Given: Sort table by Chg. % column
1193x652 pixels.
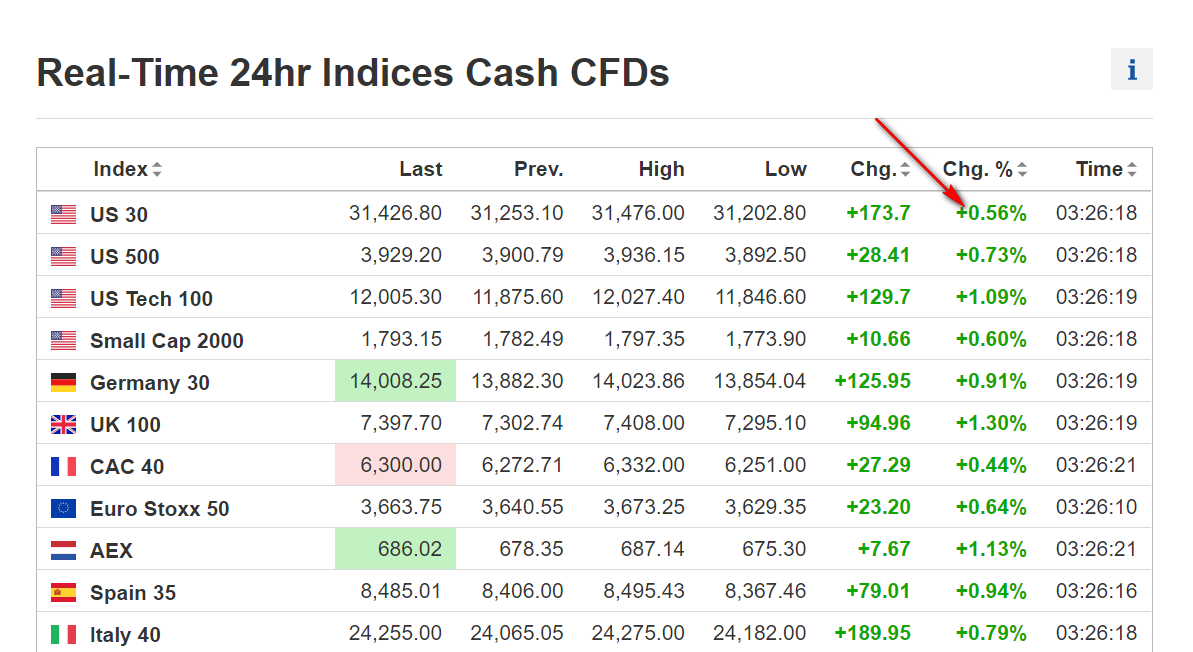Looking at the screenshot, I should (985, 169).
